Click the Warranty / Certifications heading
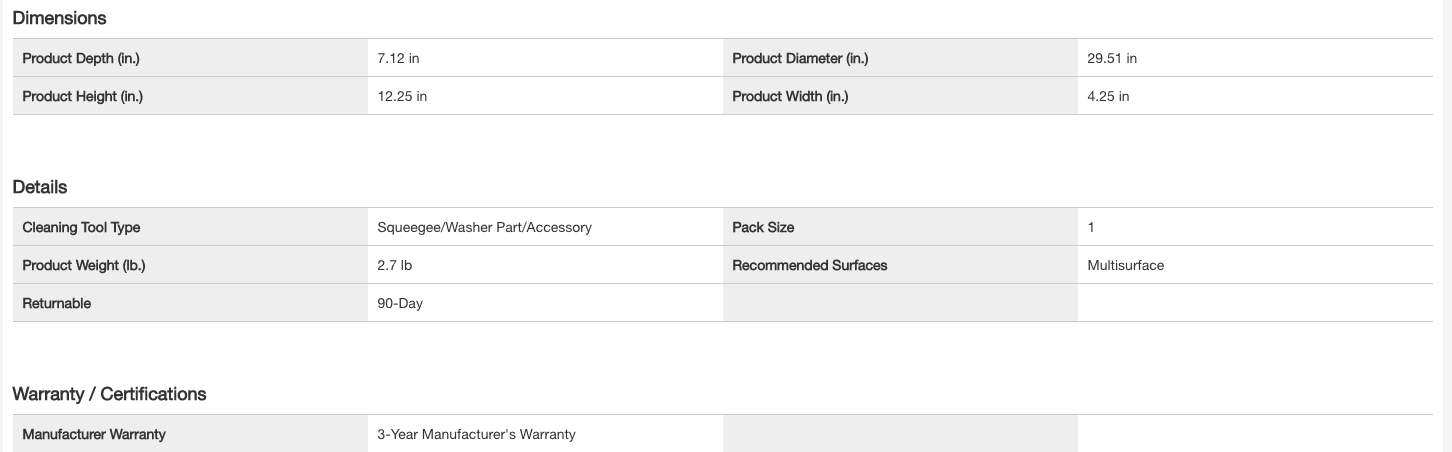The width and height of the screenshot is (1452, 452). [109, 394]
